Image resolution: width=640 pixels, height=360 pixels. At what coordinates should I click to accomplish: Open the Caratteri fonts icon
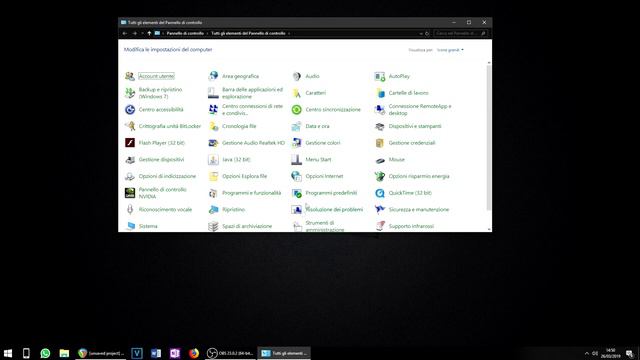297,93
